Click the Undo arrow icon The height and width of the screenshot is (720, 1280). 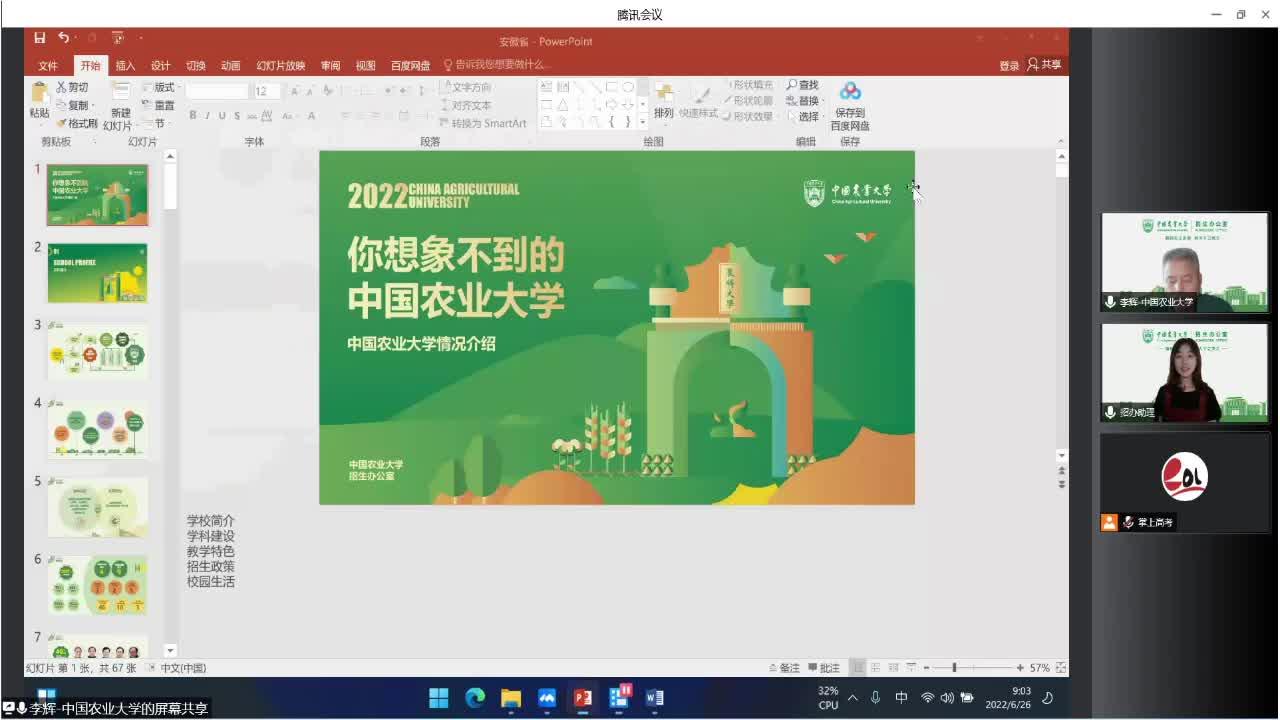(63, 38)
